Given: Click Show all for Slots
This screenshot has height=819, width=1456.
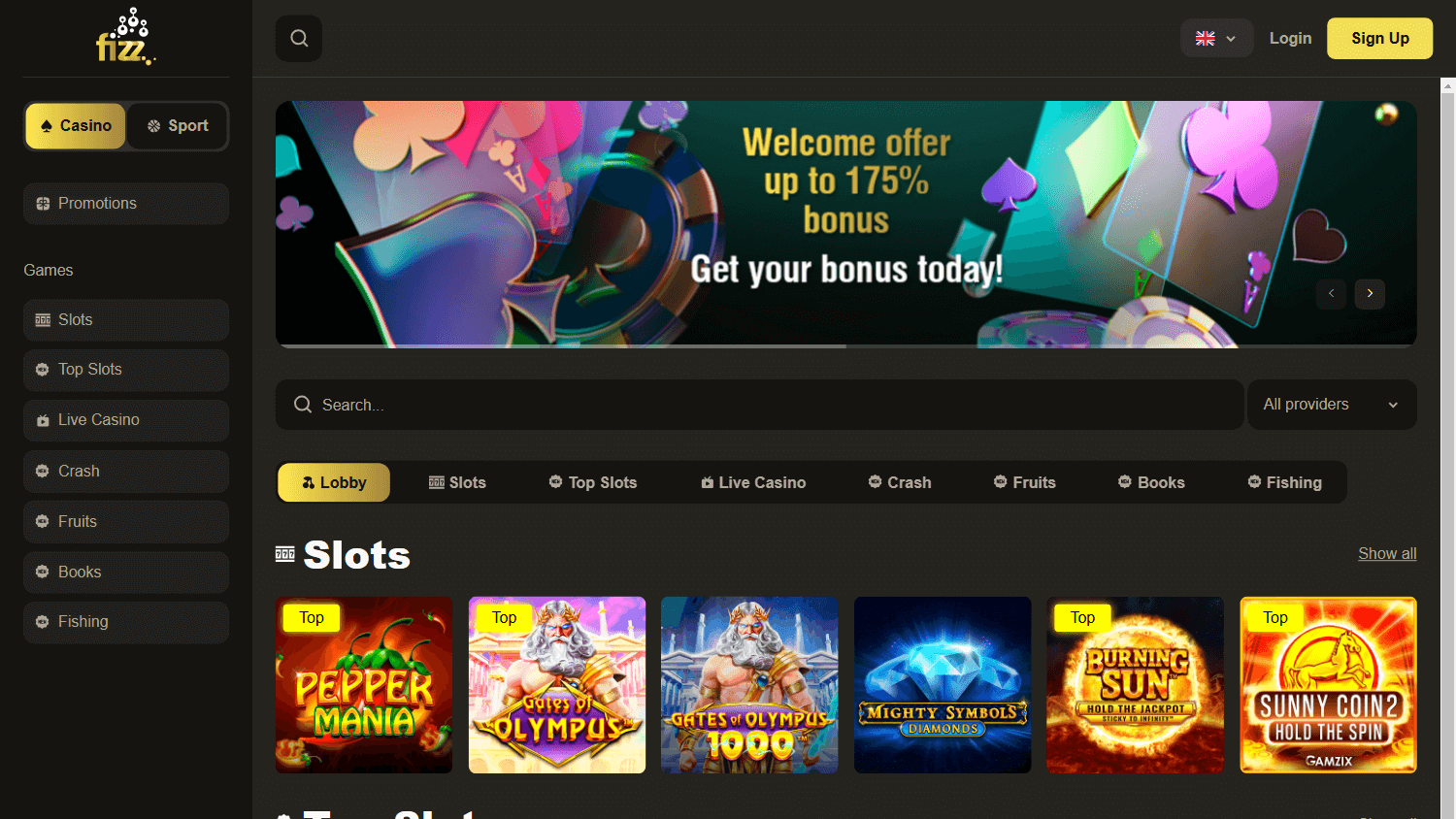Looking at the screenshot, I should coord(1387,553).
